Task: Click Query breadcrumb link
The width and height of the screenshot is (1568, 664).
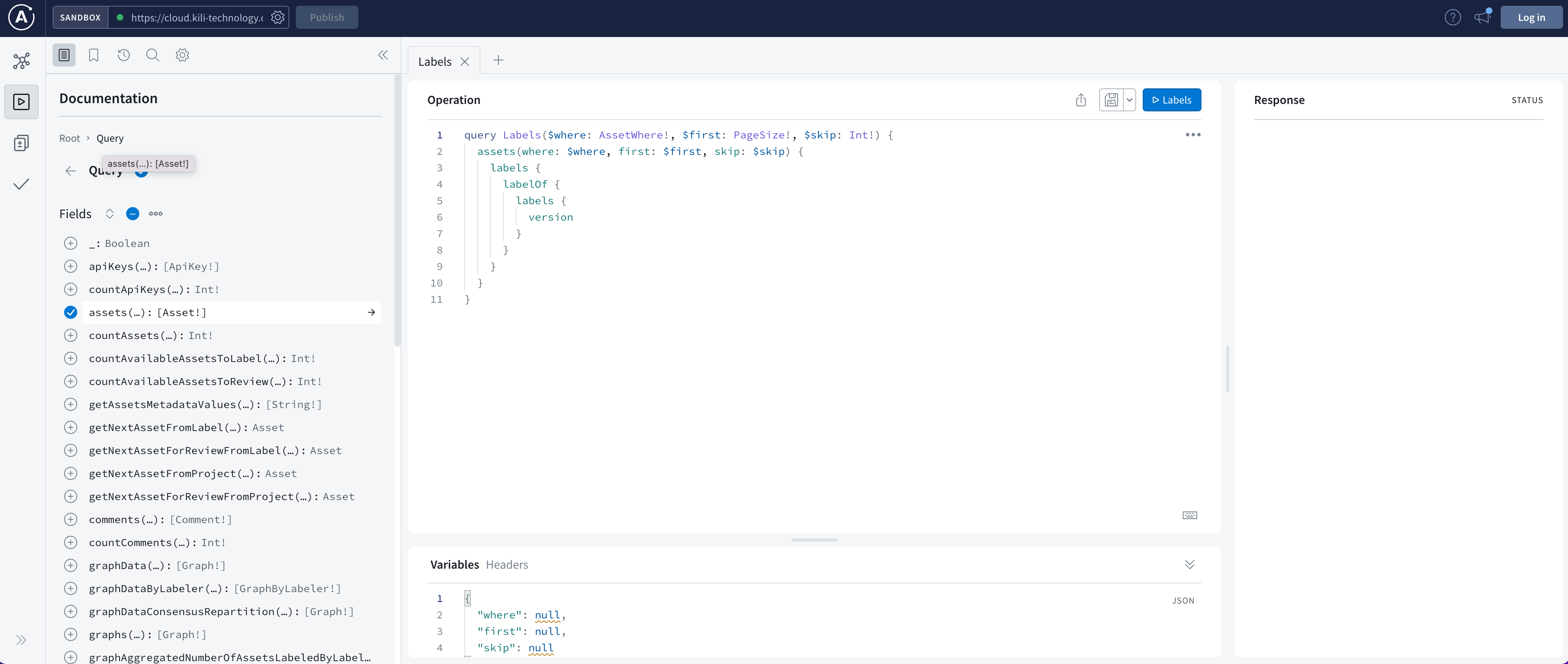Action: (x=110, y=138)
